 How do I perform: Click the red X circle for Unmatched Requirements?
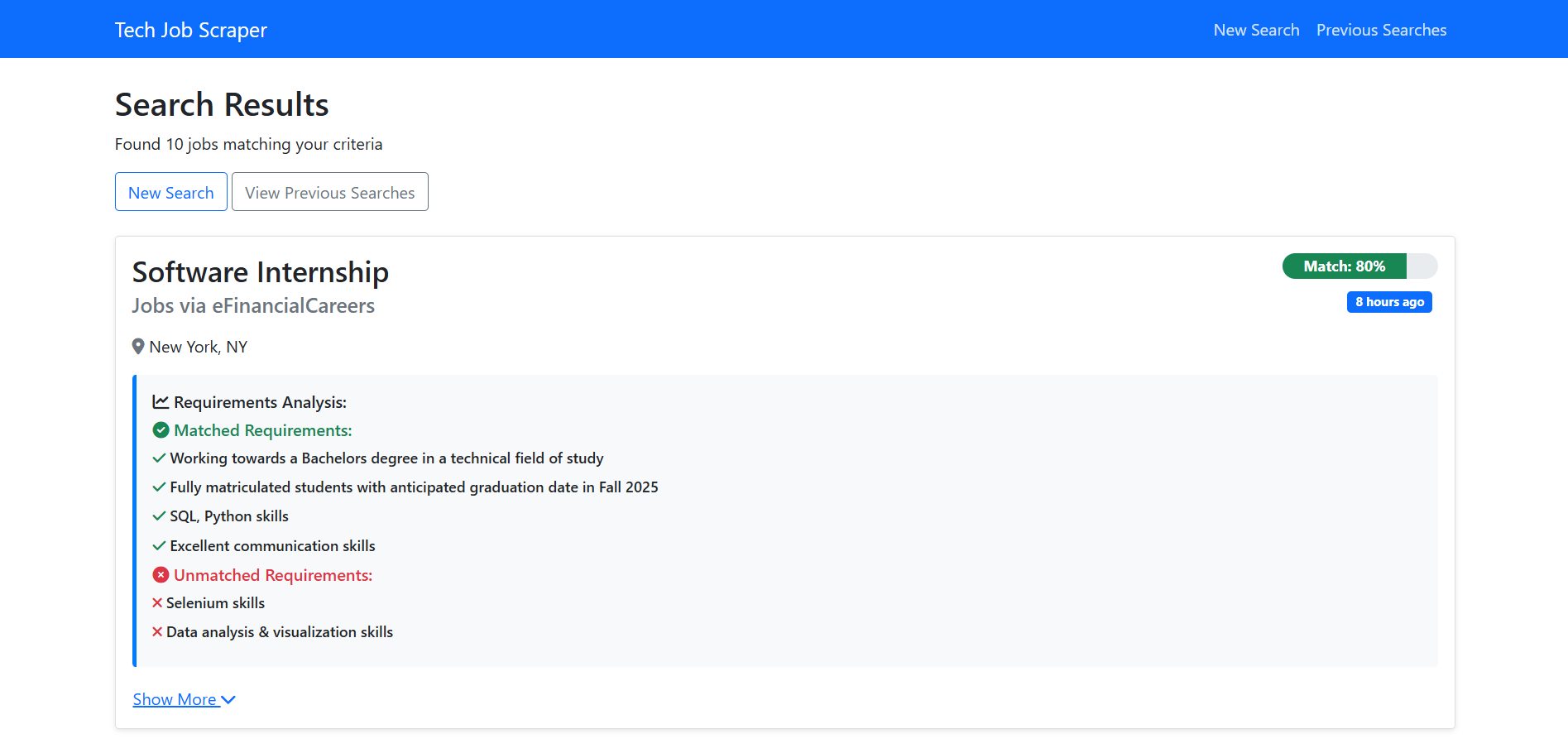(161, 575)
